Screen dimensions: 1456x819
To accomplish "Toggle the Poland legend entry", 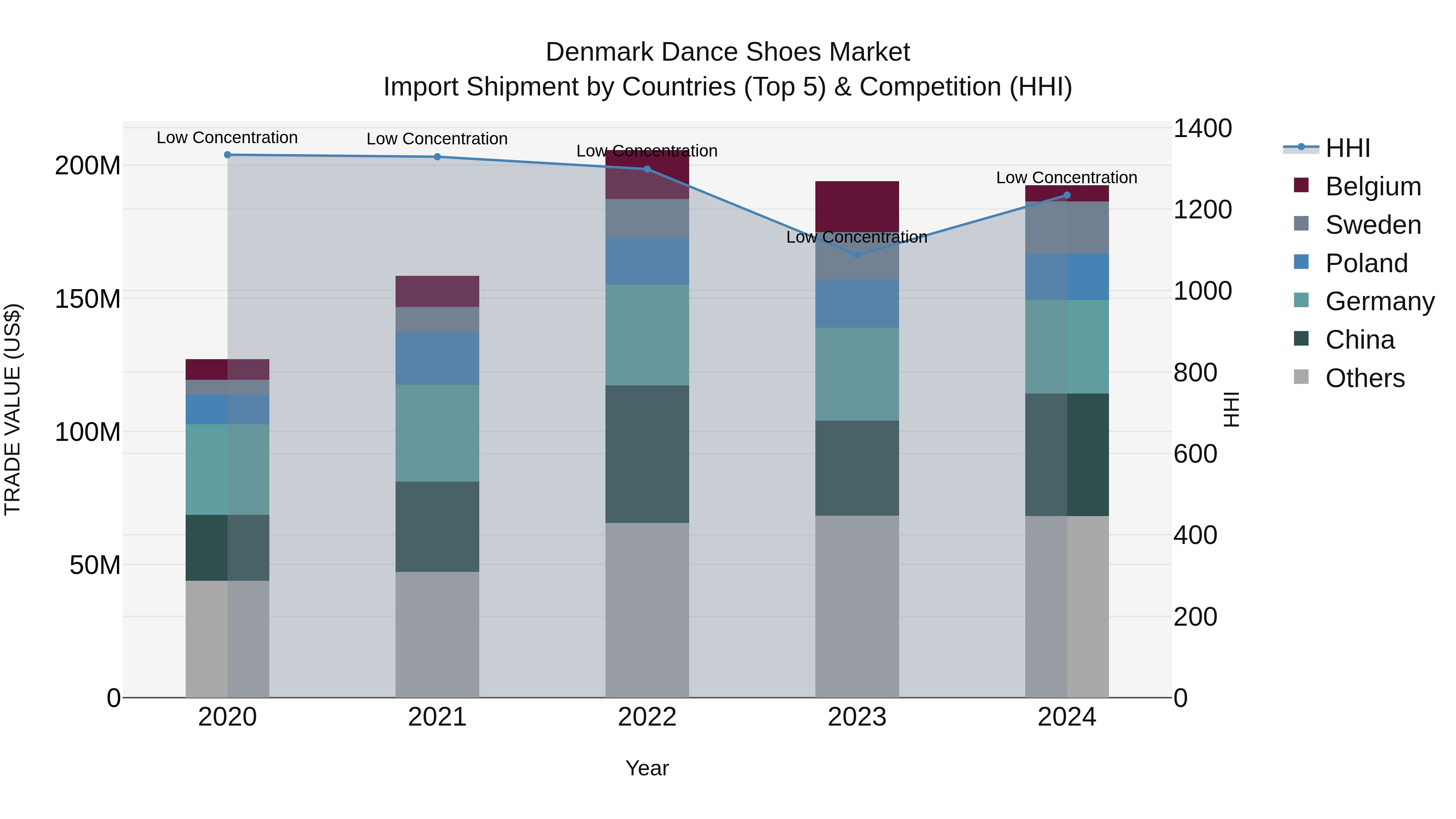I will click(x=1351, y=263).
